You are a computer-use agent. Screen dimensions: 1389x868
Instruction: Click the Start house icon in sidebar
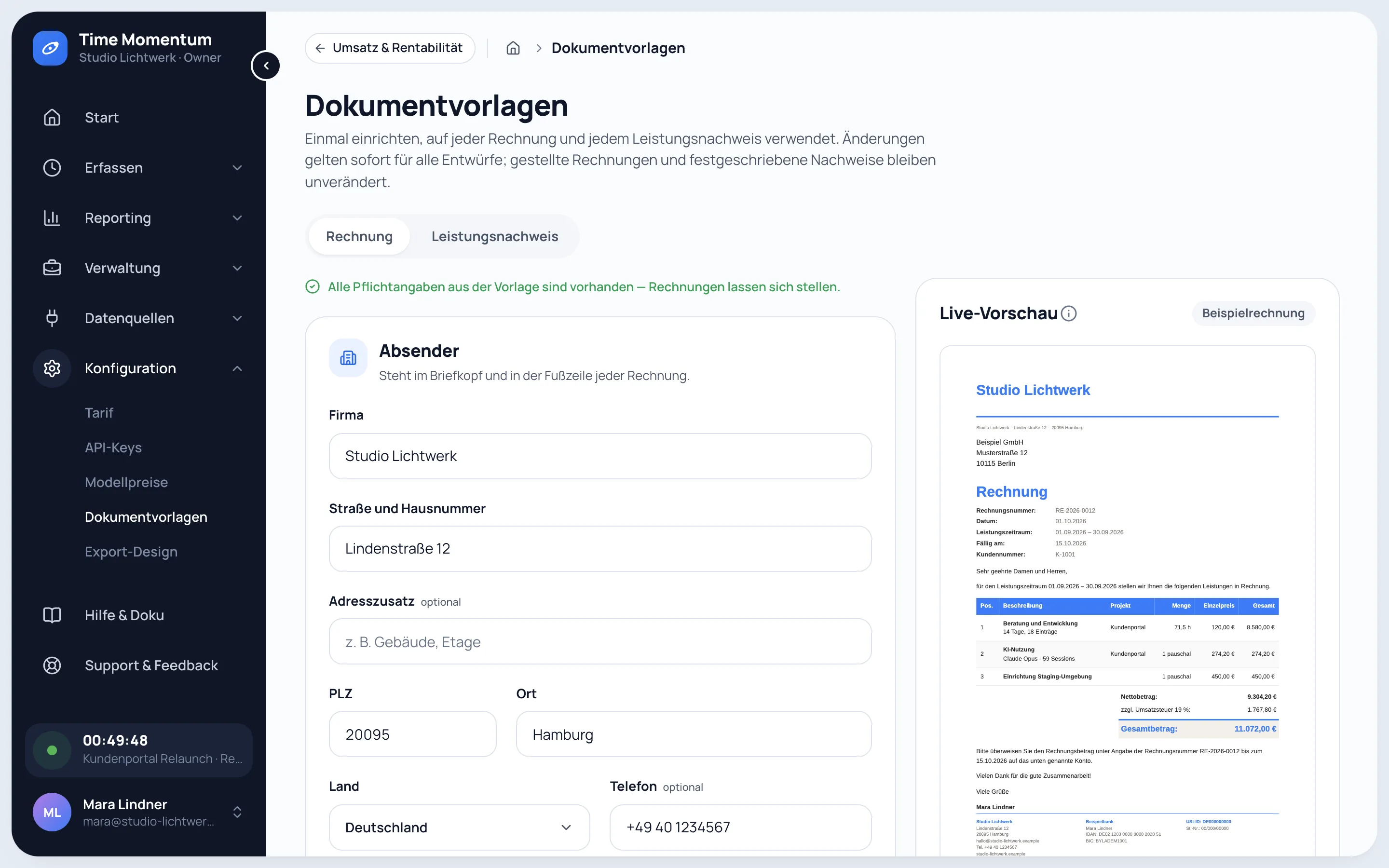click(x=52, y=118)
